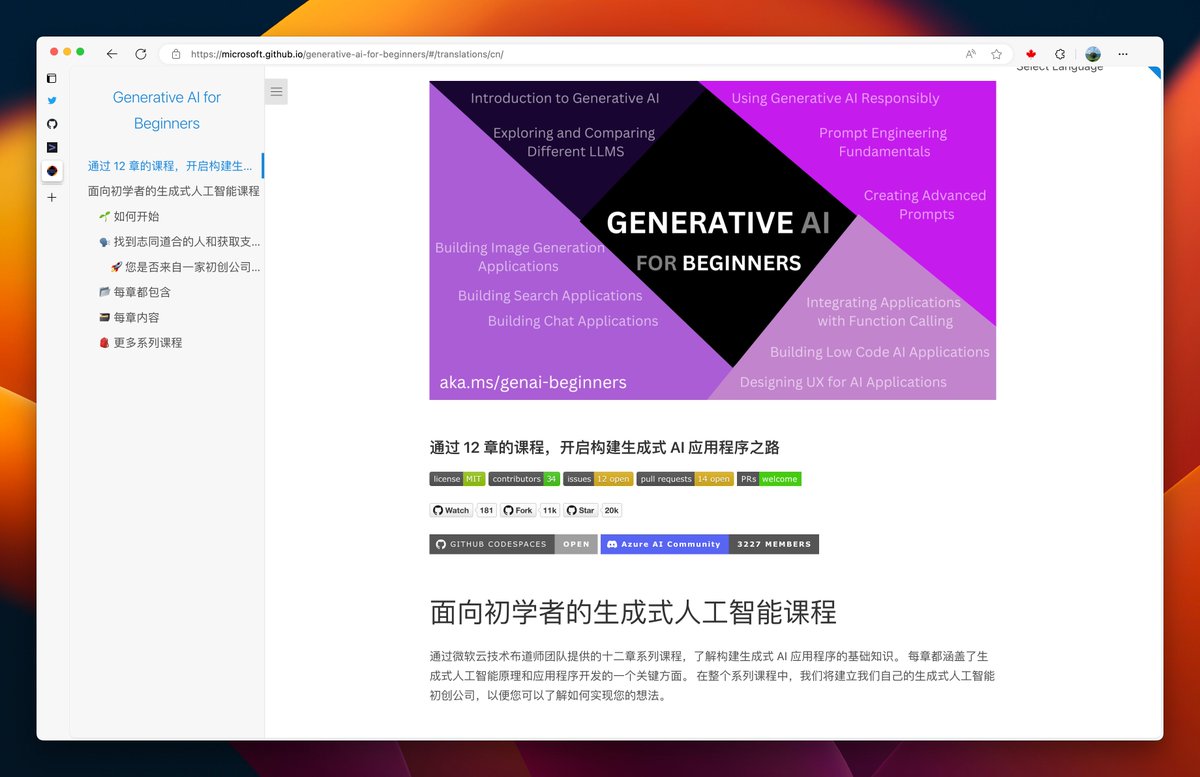This screenshot has width=1200, height=777.
Task: Bookmark this page with the star icon
Action: (996, 54)
